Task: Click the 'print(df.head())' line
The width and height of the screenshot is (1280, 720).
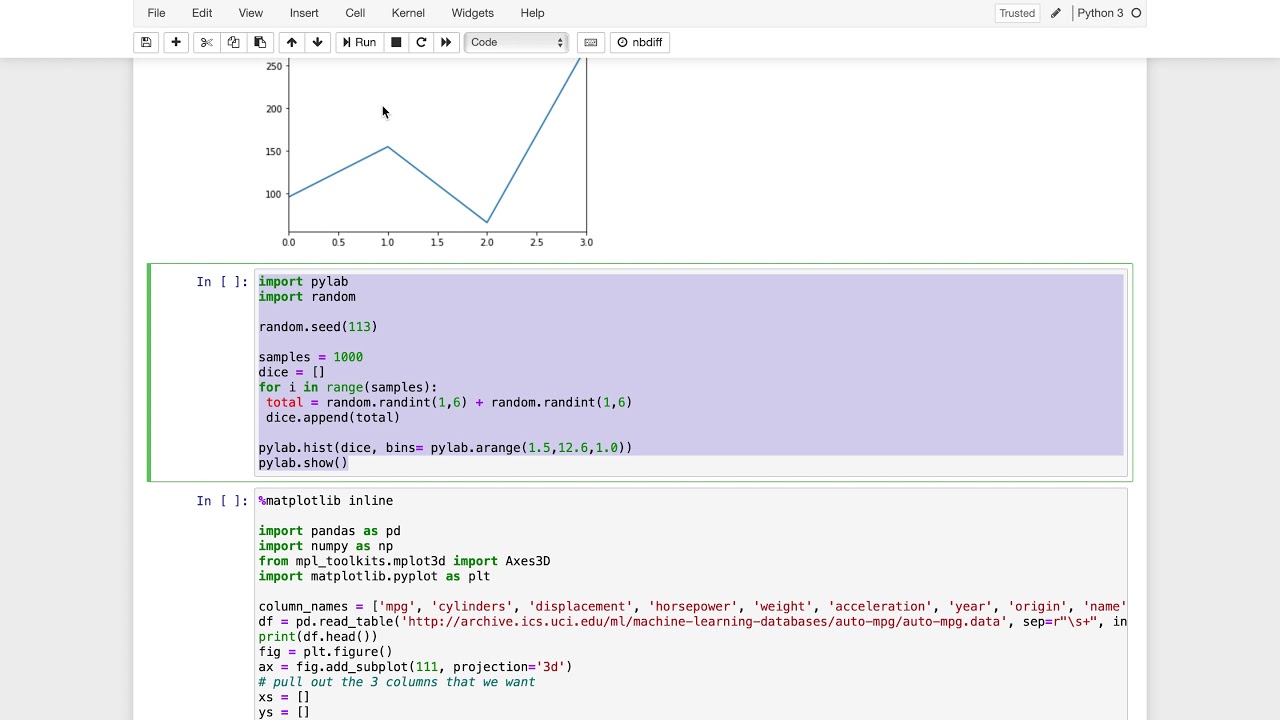Action: pos(318,637)
